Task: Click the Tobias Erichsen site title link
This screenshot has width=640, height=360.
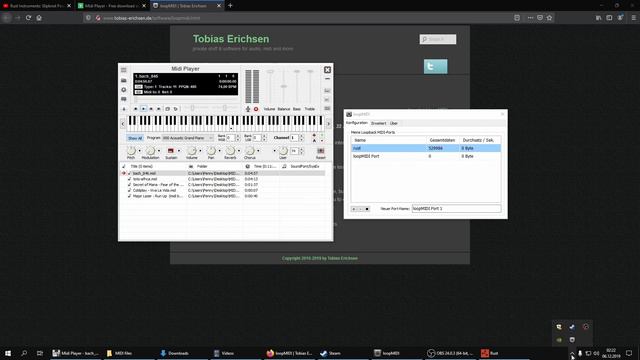Action: [x=231, y=39]
